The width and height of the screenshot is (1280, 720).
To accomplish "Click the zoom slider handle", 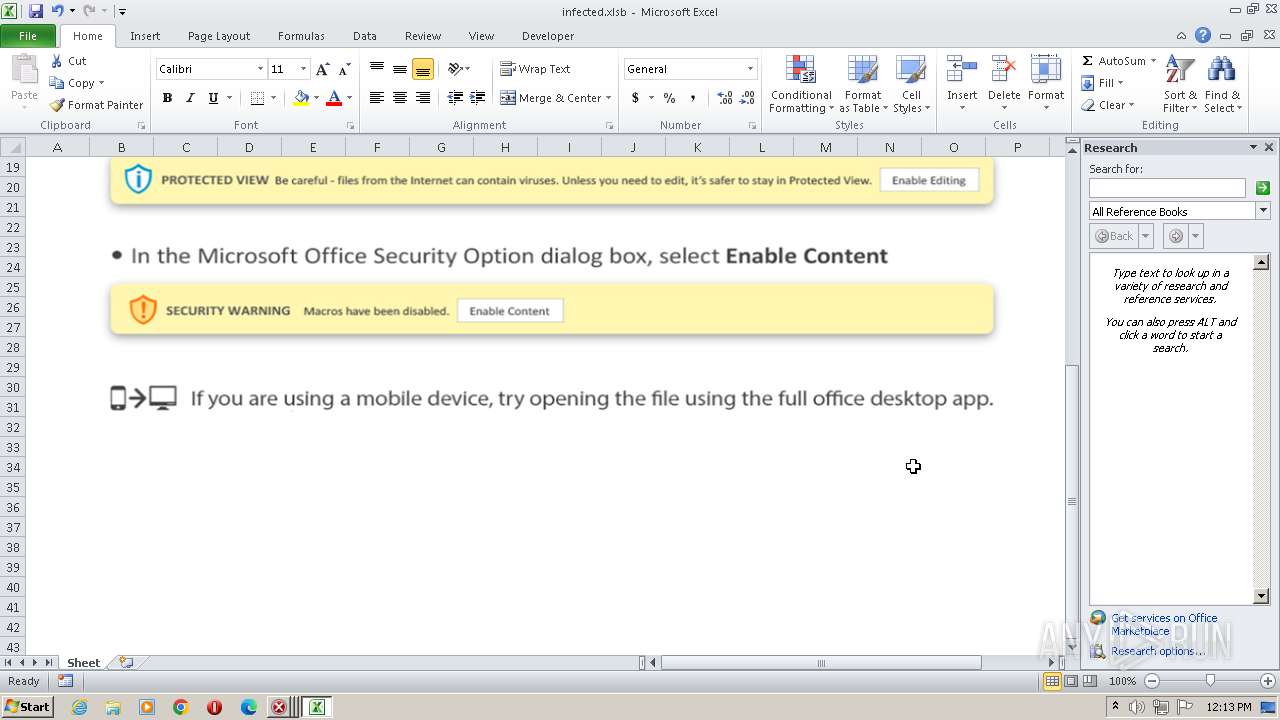I will [x=1210, y=681].
